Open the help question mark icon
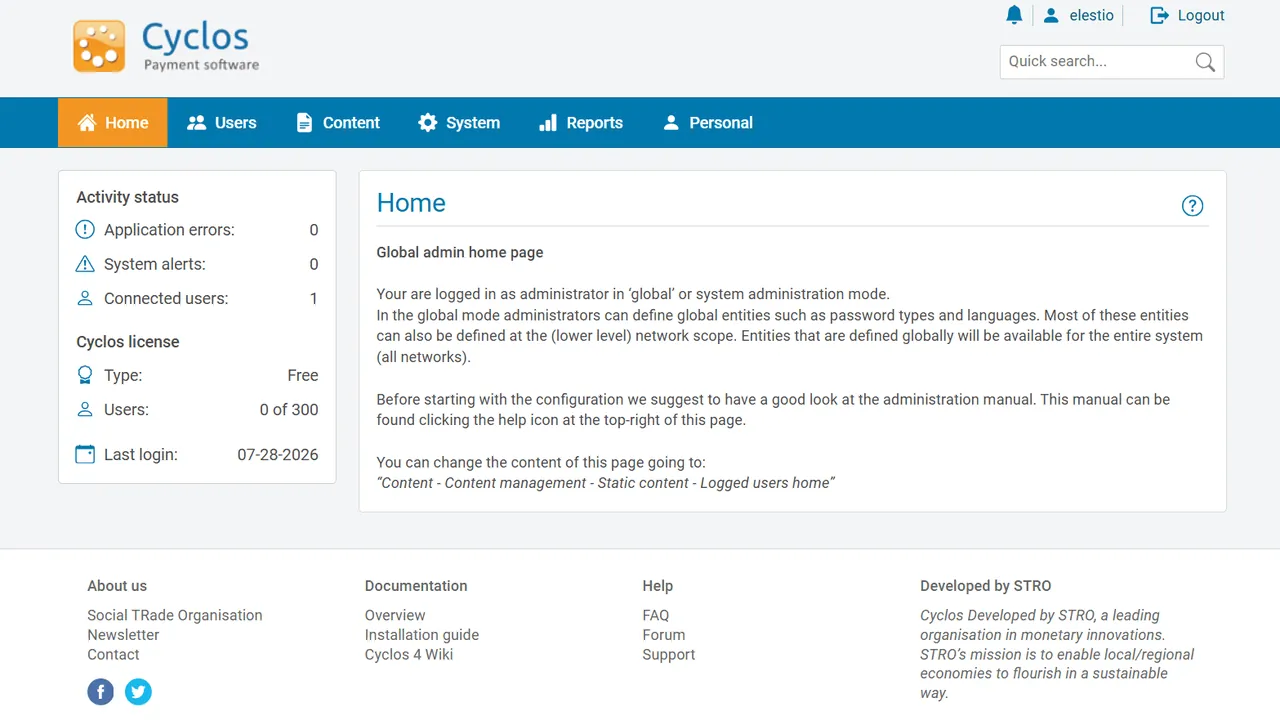Screen dimensions: 1280x725 click(x=1192, y=206)
